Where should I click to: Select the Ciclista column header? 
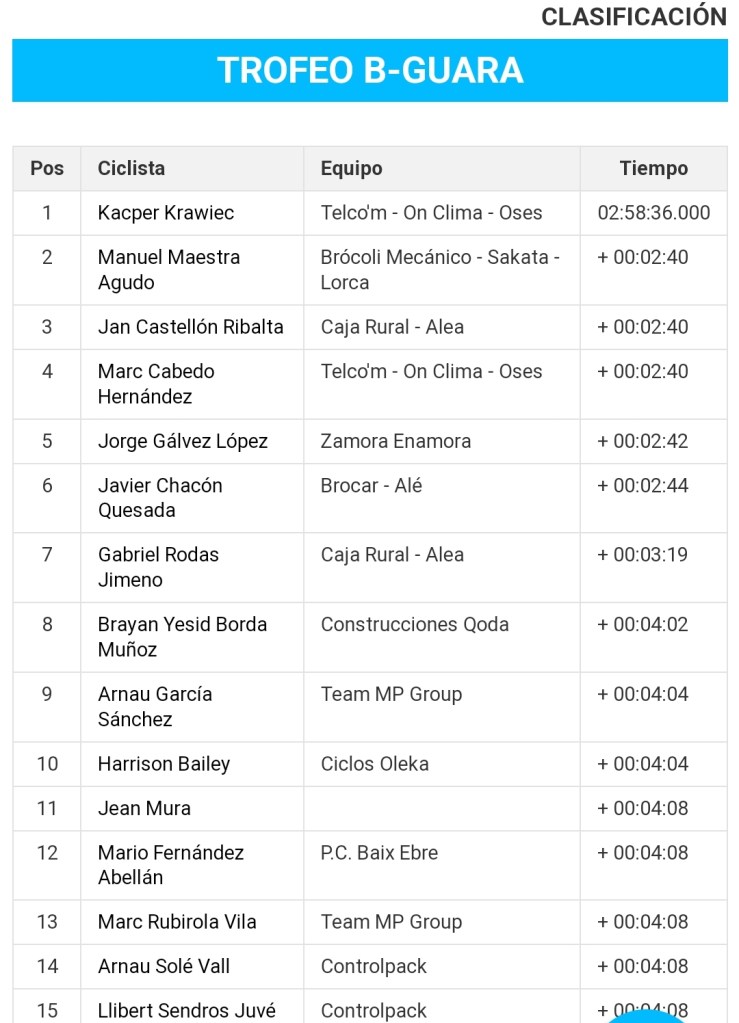[x=131, y=168]
